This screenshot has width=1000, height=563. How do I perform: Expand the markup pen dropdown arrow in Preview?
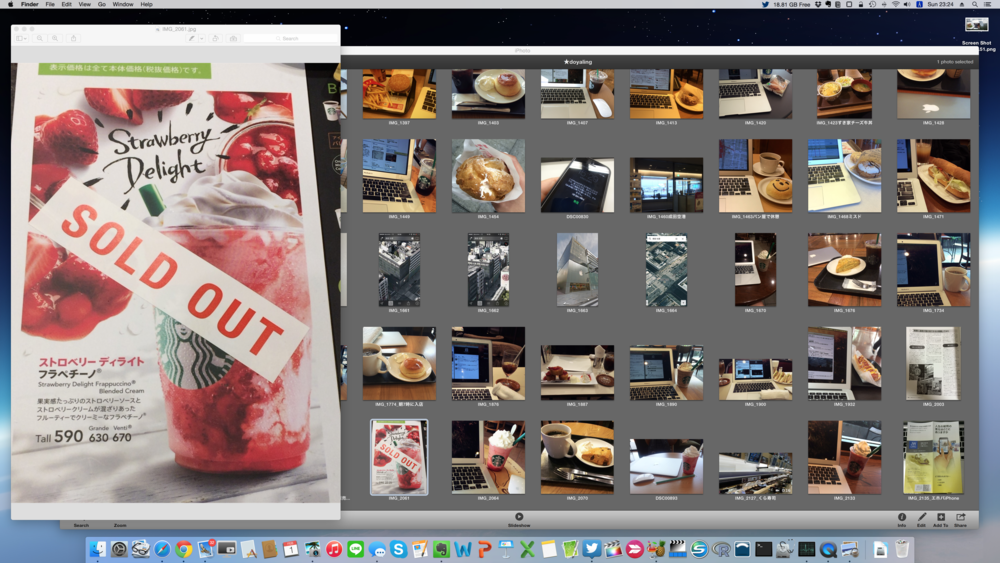point(202,38)
